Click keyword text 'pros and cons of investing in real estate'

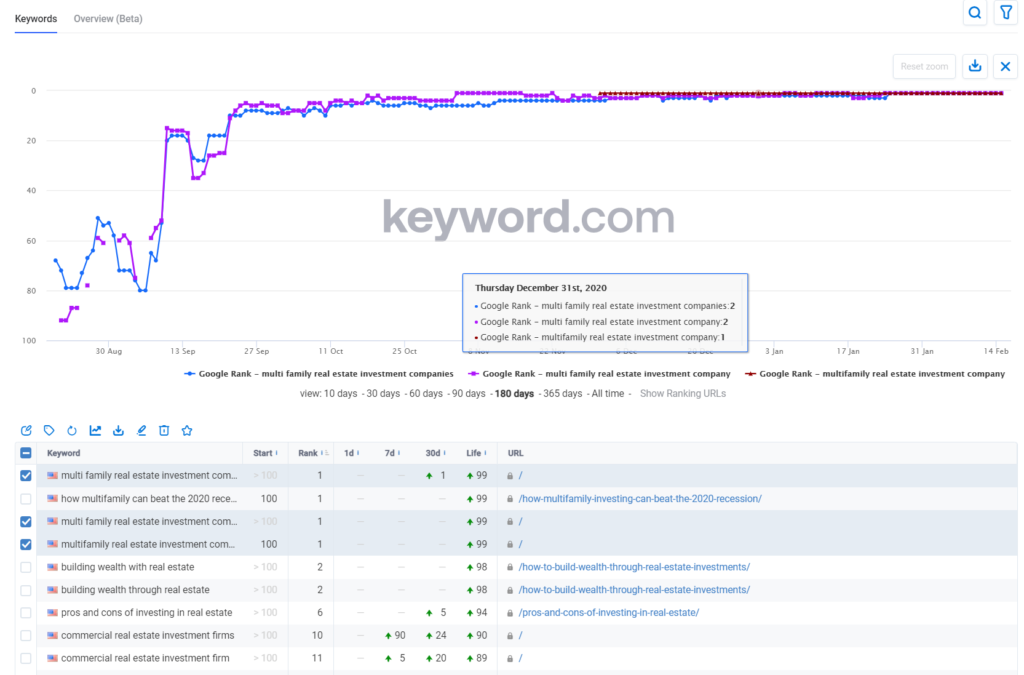(x=146, y=613)
